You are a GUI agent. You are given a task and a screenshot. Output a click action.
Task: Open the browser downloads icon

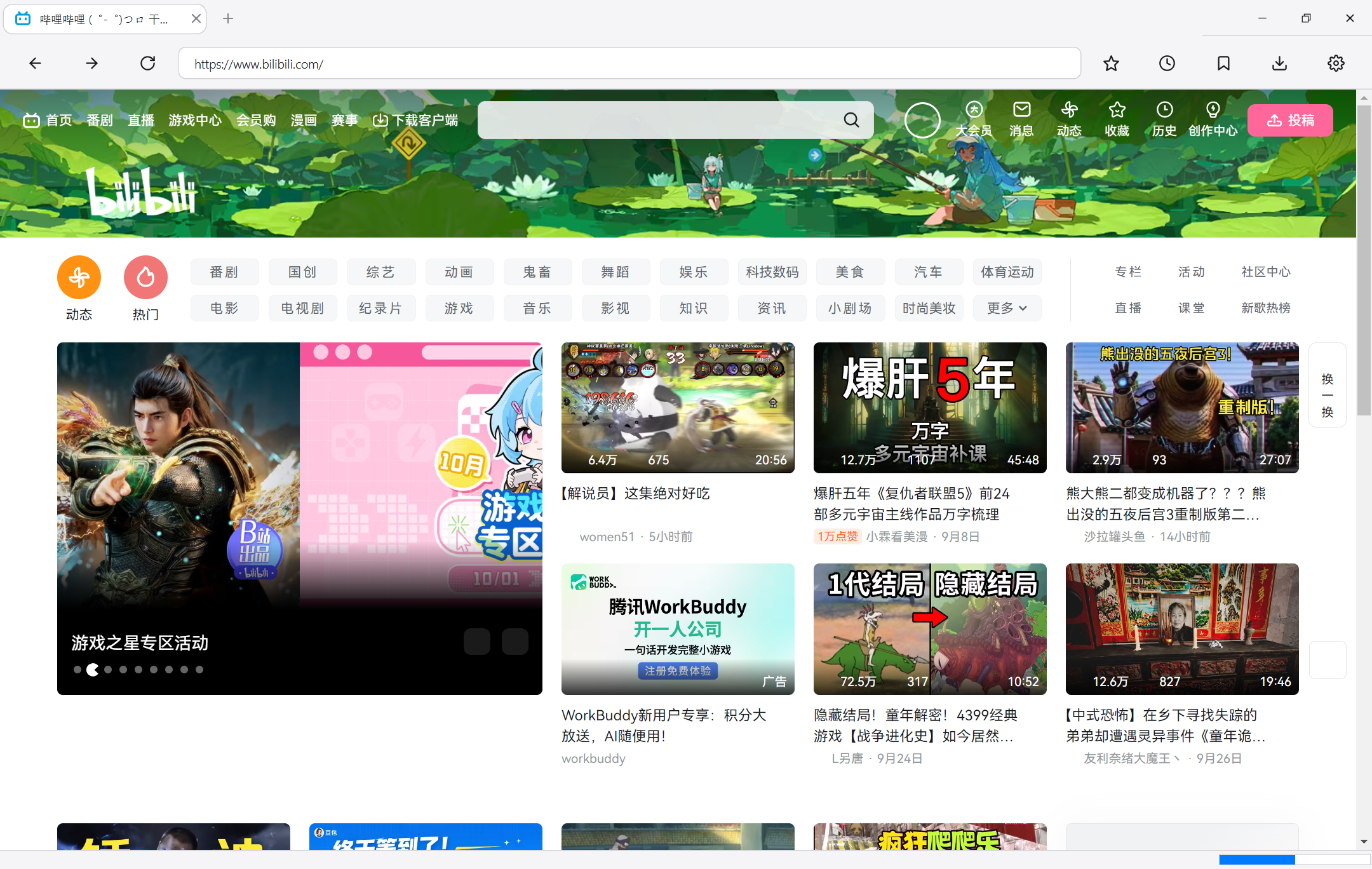1279,63
